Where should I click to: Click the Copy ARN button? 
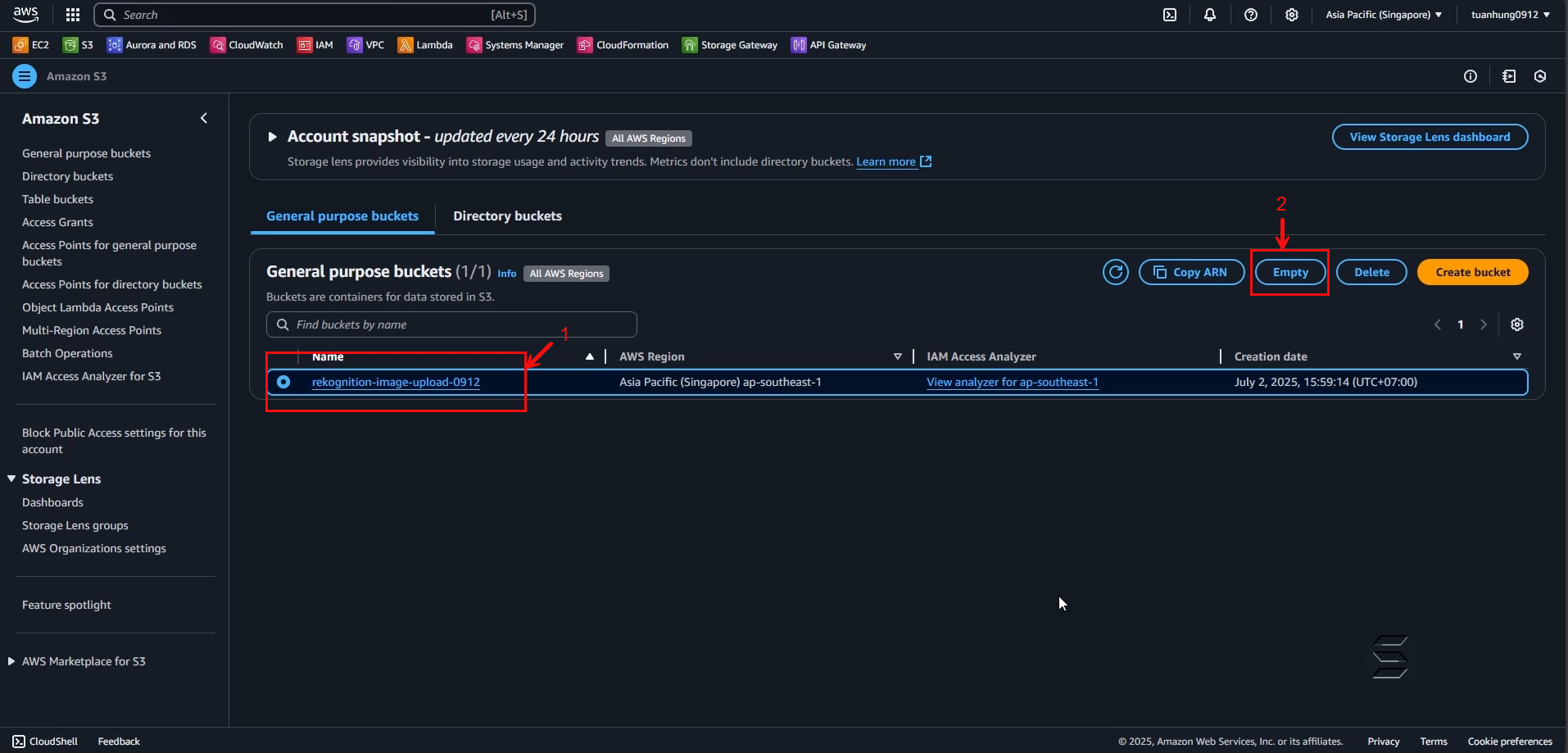1192,272
